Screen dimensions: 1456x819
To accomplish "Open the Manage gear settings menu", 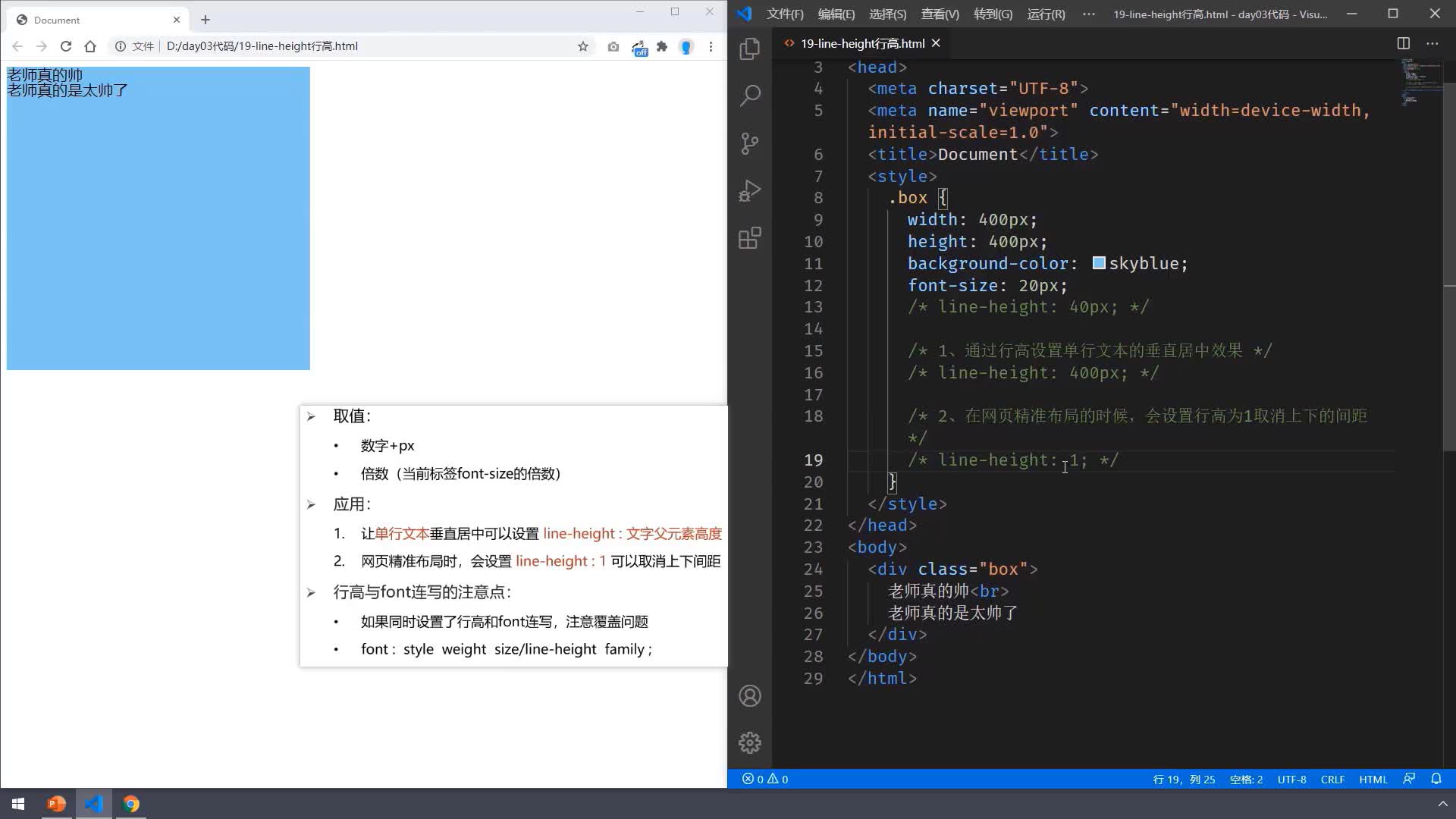I will pos(750,742).
